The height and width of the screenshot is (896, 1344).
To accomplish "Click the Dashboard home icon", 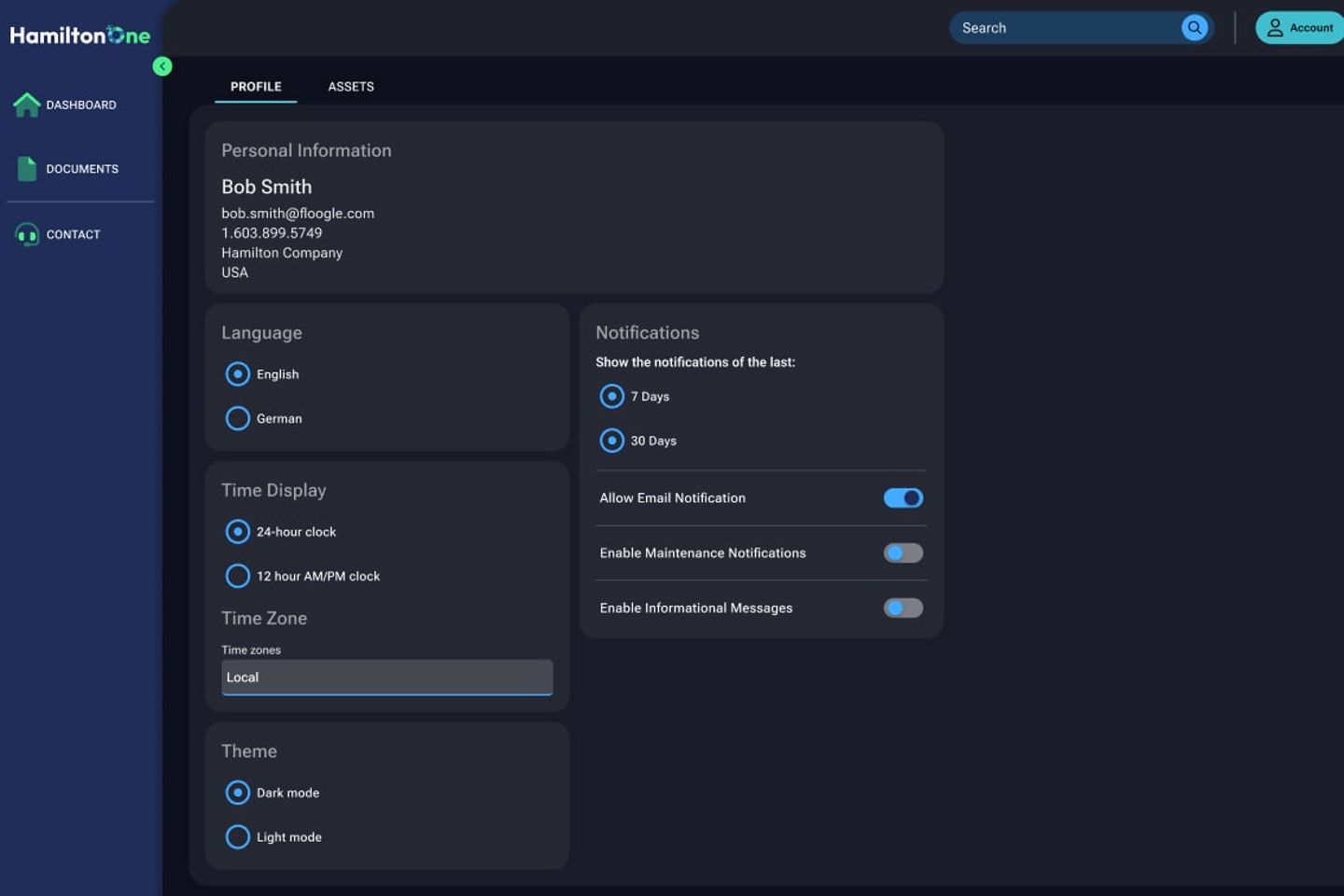I will click(x=26, y=105).
